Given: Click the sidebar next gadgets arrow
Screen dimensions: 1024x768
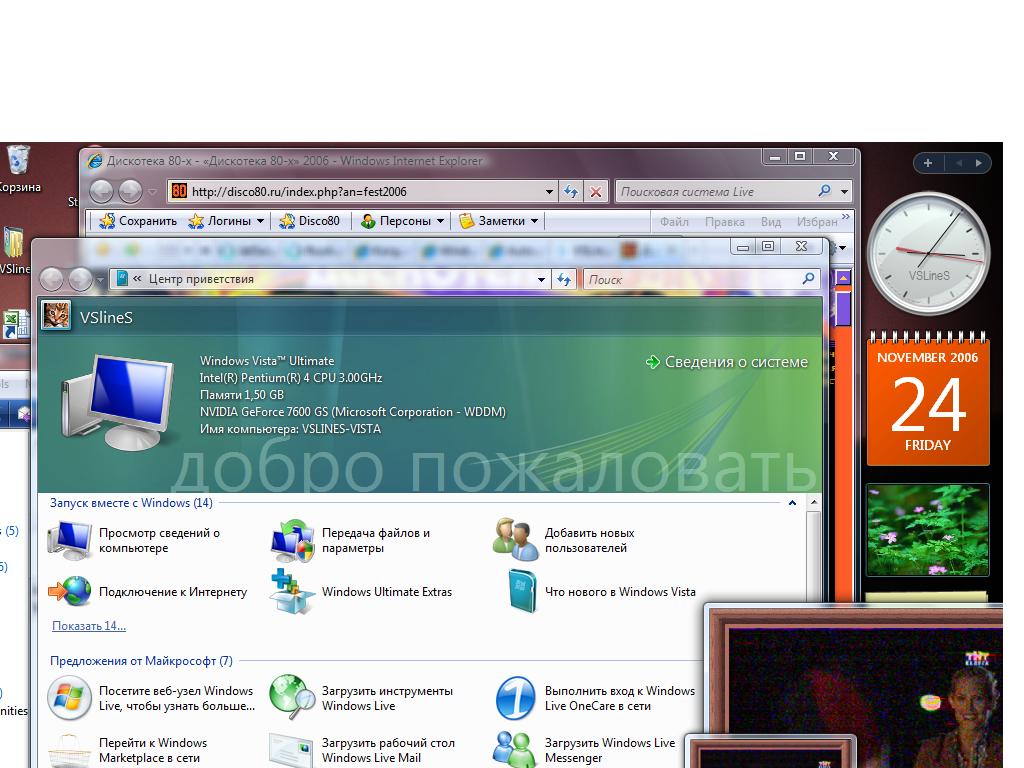Looking at the screenshot, I should [978, 163].
